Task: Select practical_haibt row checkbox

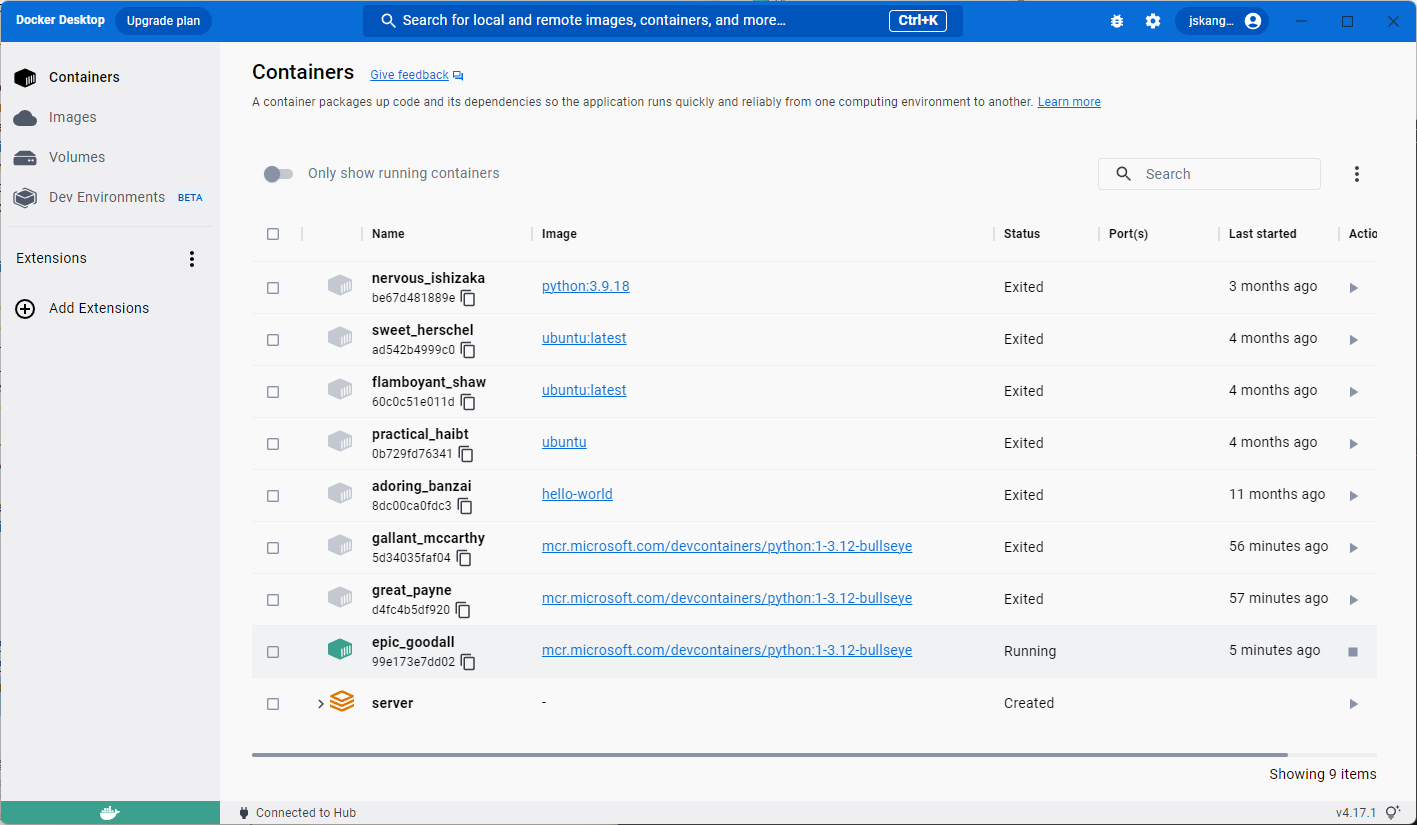Action: [273, 444]
